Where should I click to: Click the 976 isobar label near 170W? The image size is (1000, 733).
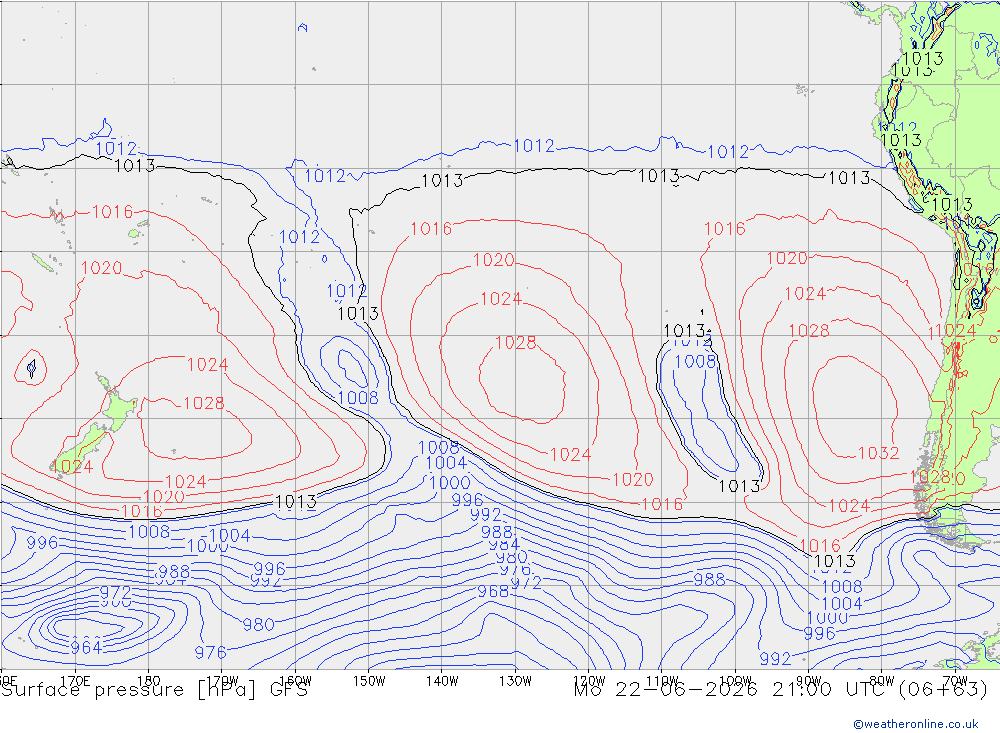[x=210, y=653]
